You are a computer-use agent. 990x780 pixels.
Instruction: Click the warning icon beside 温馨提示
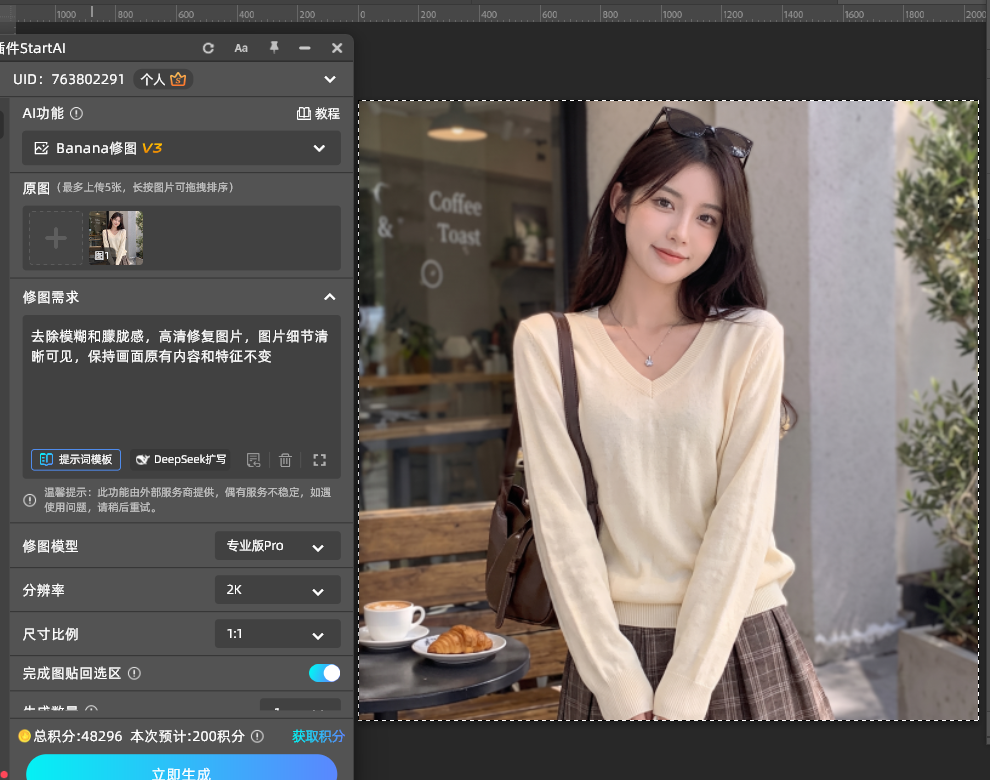(30, 500)
